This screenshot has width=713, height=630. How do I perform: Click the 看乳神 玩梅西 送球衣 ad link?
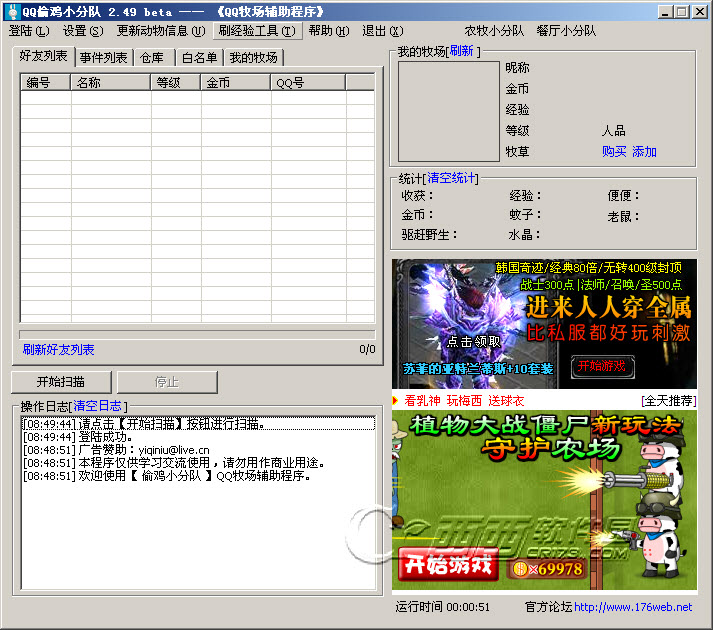(x=464, y=401)
